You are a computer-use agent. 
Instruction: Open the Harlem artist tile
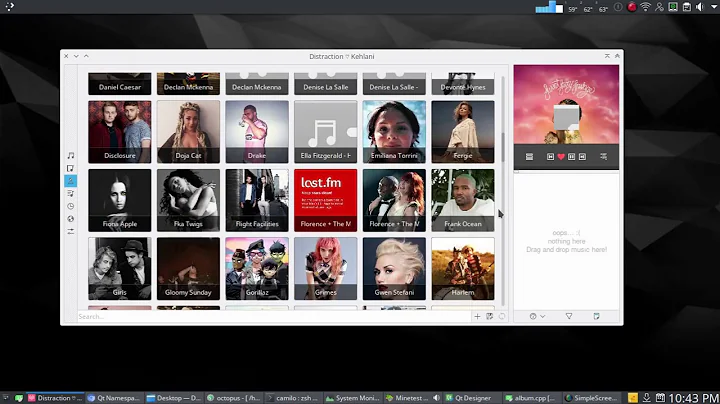click(x=463, y=269)
